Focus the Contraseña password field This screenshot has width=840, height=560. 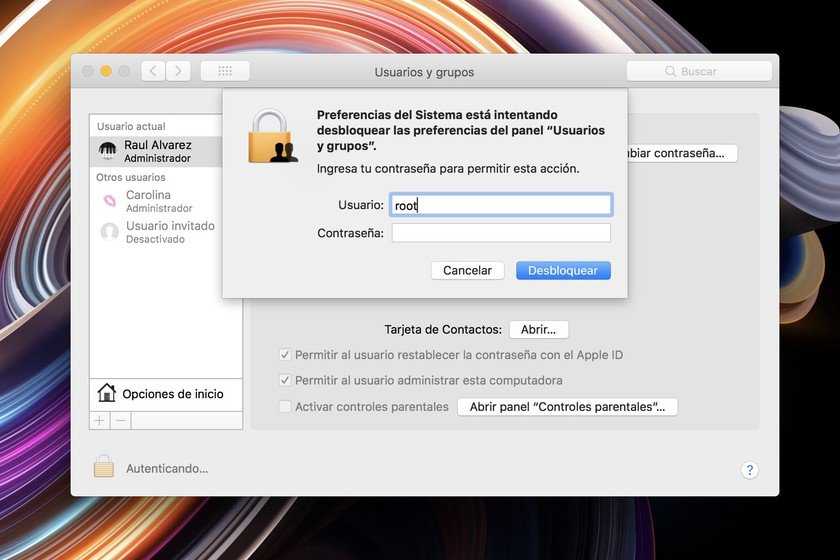pos(501,233)
